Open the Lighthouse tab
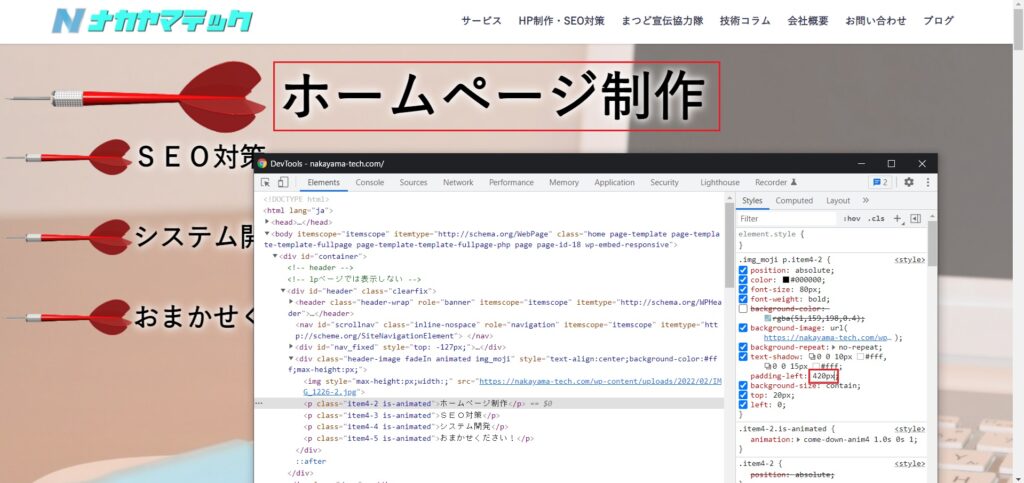Viewport: 1024px width, 483px height. [720, 183]
